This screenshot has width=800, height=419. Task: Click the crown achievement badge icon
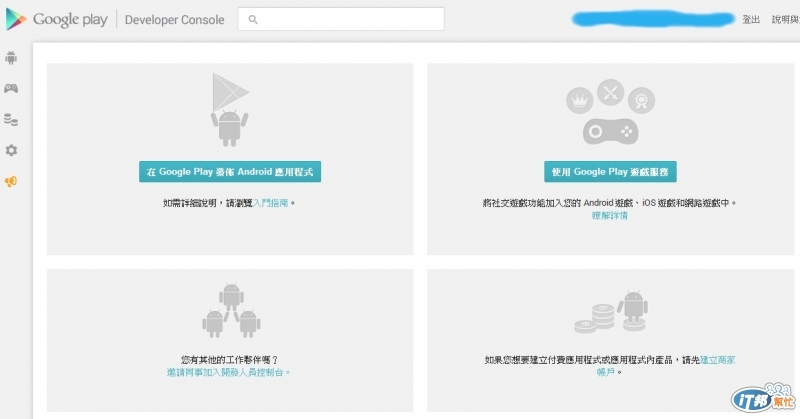pyautogui.click(x=580, y=101)
